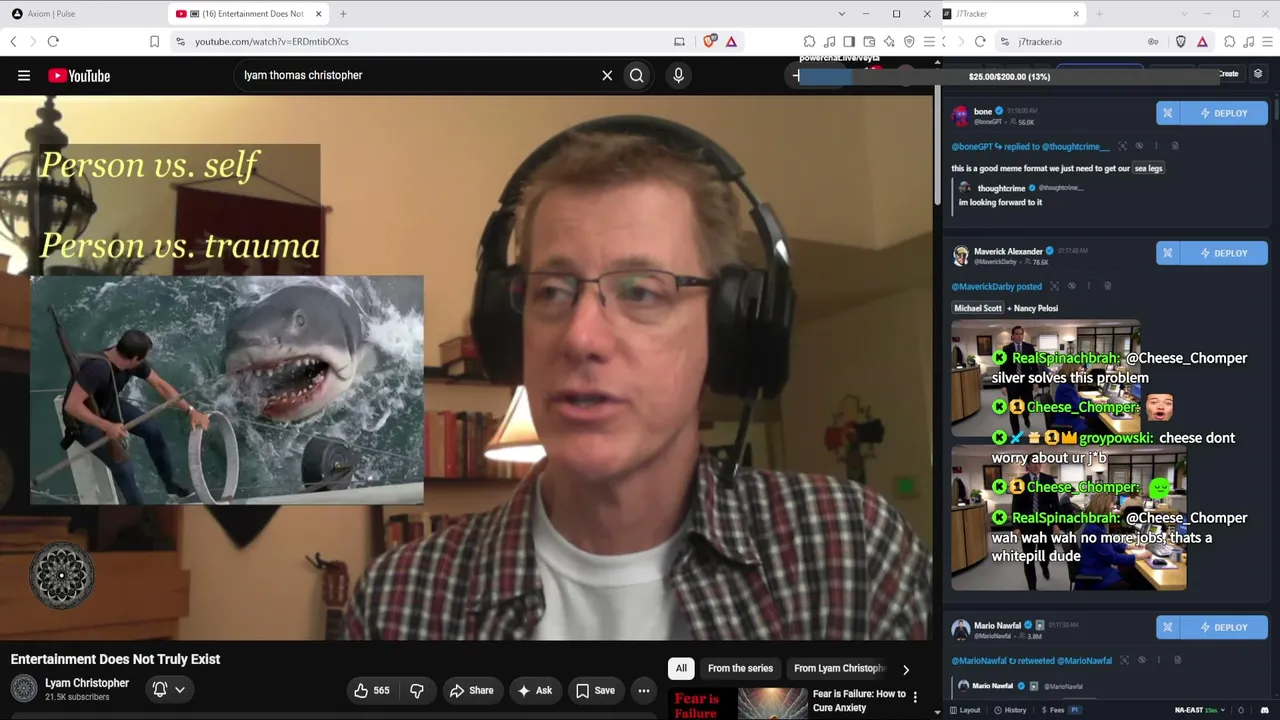Image resolution: width=1280 pixels, height=720 pixels.
Task: Open the tab search dropdown in left browser
Action: pyautogui.click(x=841, y=14)
